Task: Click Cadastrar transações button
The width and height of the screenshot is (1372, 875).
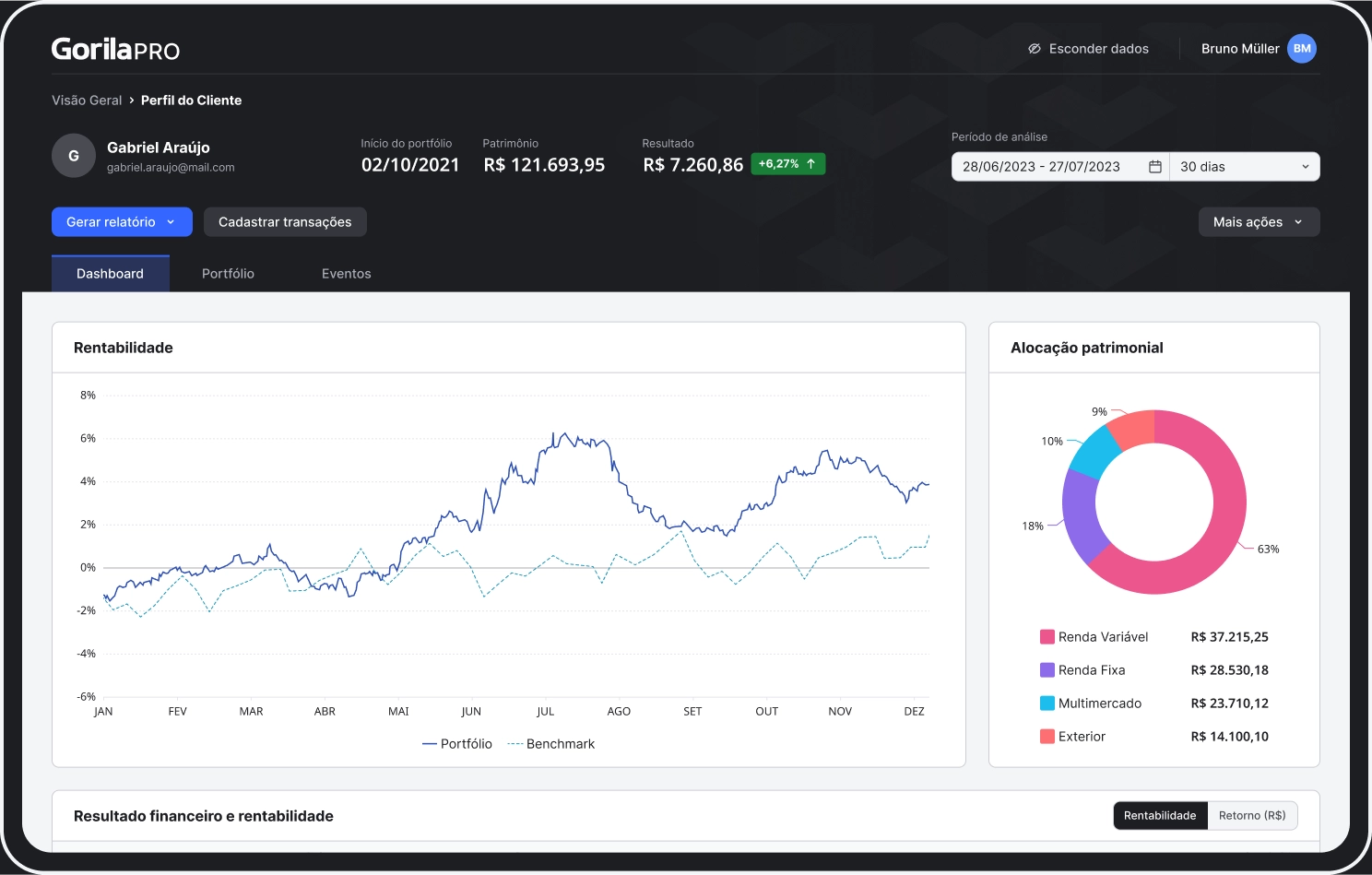Action: [285, 222]
